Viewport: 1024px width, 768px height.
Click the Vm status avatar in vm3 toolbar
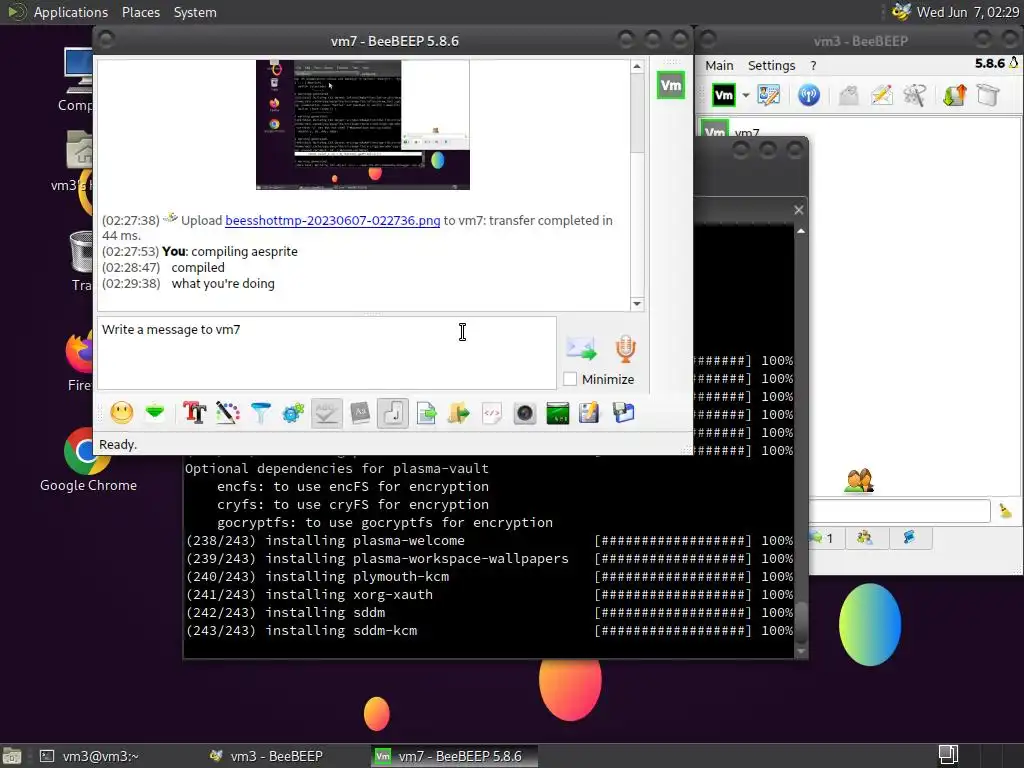coord(724,95)
